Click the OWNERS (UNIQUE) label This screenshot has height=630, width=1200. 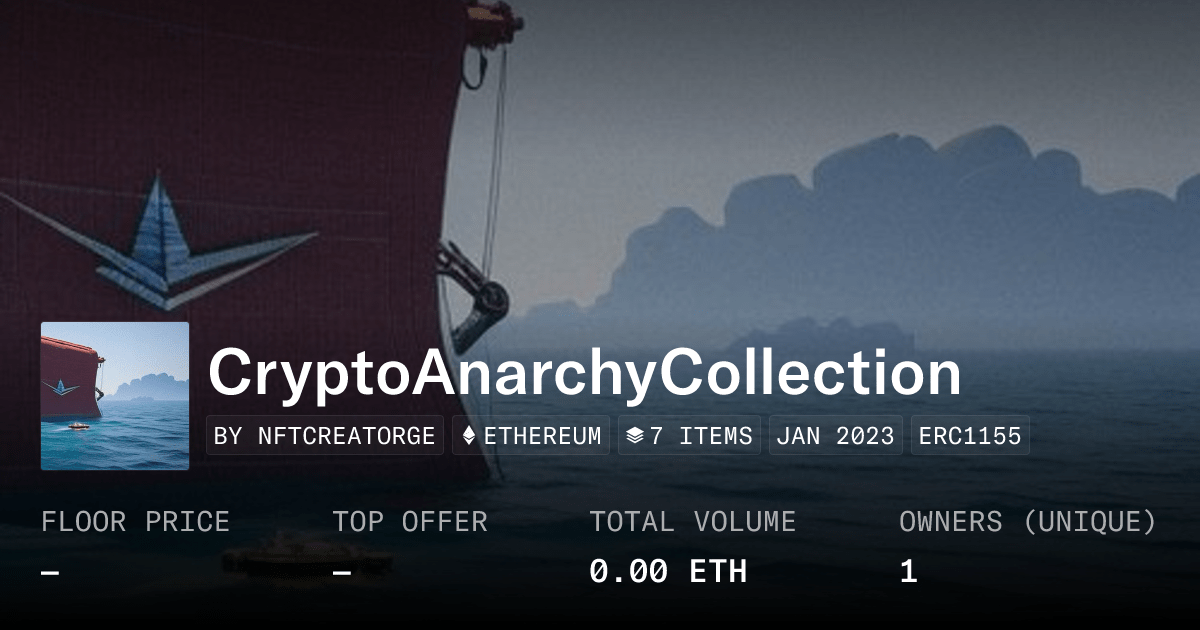click(1028, 522)
